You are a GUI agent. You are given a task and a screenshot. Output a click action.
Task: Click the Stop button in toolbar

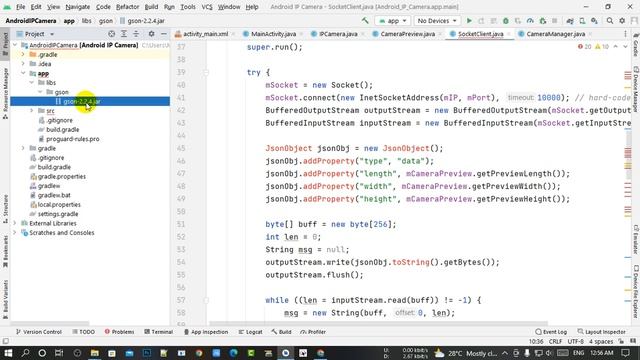tap(554, 20)
